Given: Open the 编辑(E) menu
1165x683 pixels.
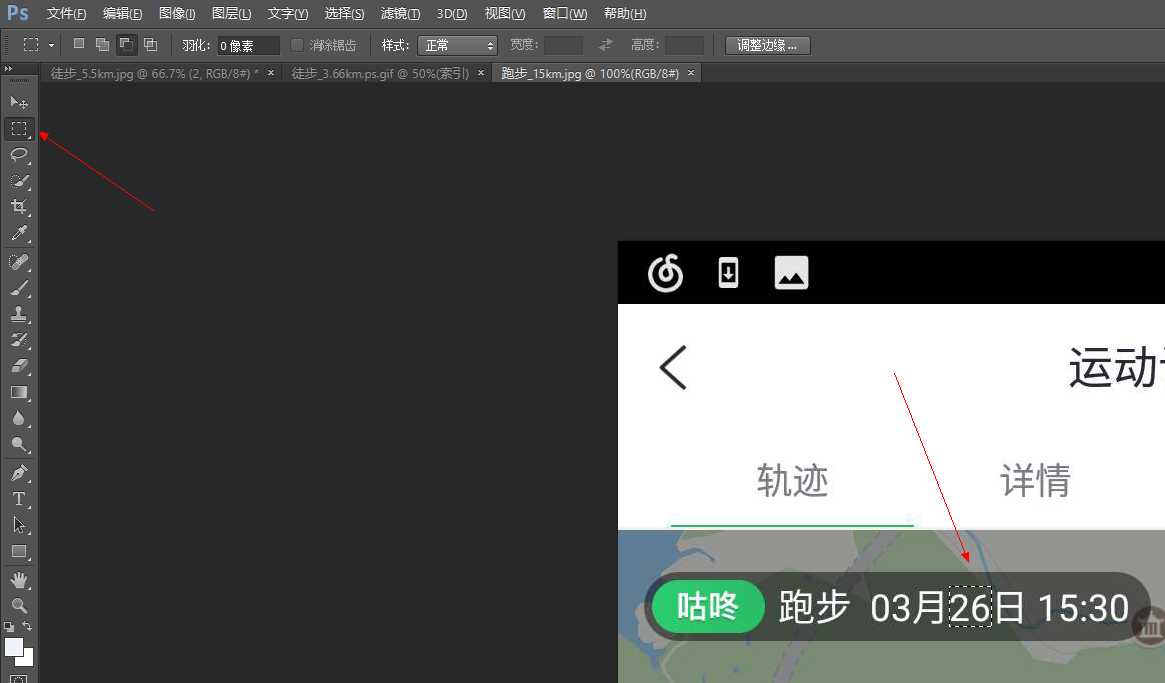Looking at the screenshot, I should 122,13.
